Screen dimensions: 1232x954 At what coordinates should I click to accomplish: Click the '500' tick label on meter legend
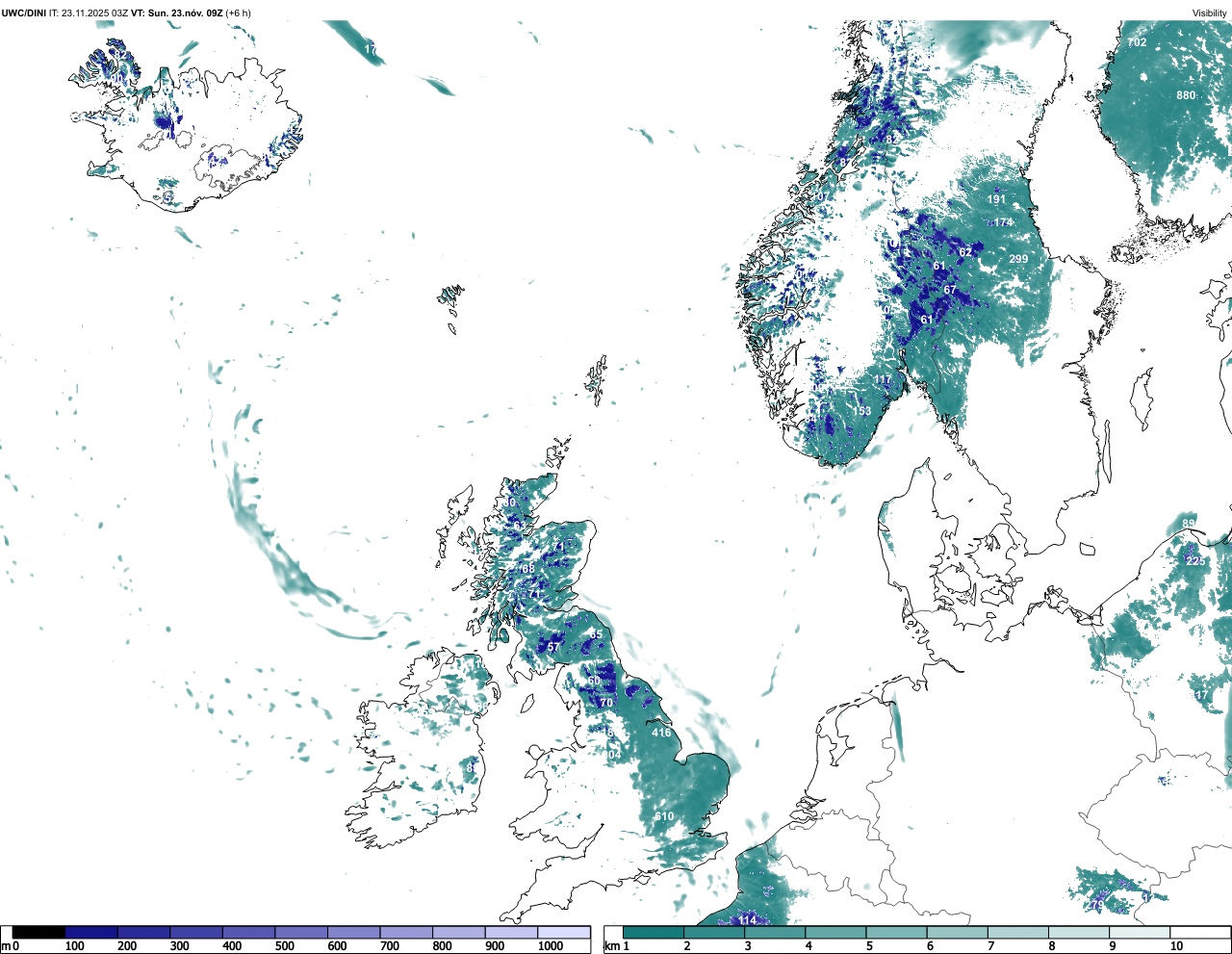pyautogui.click(x=284, y=946)
